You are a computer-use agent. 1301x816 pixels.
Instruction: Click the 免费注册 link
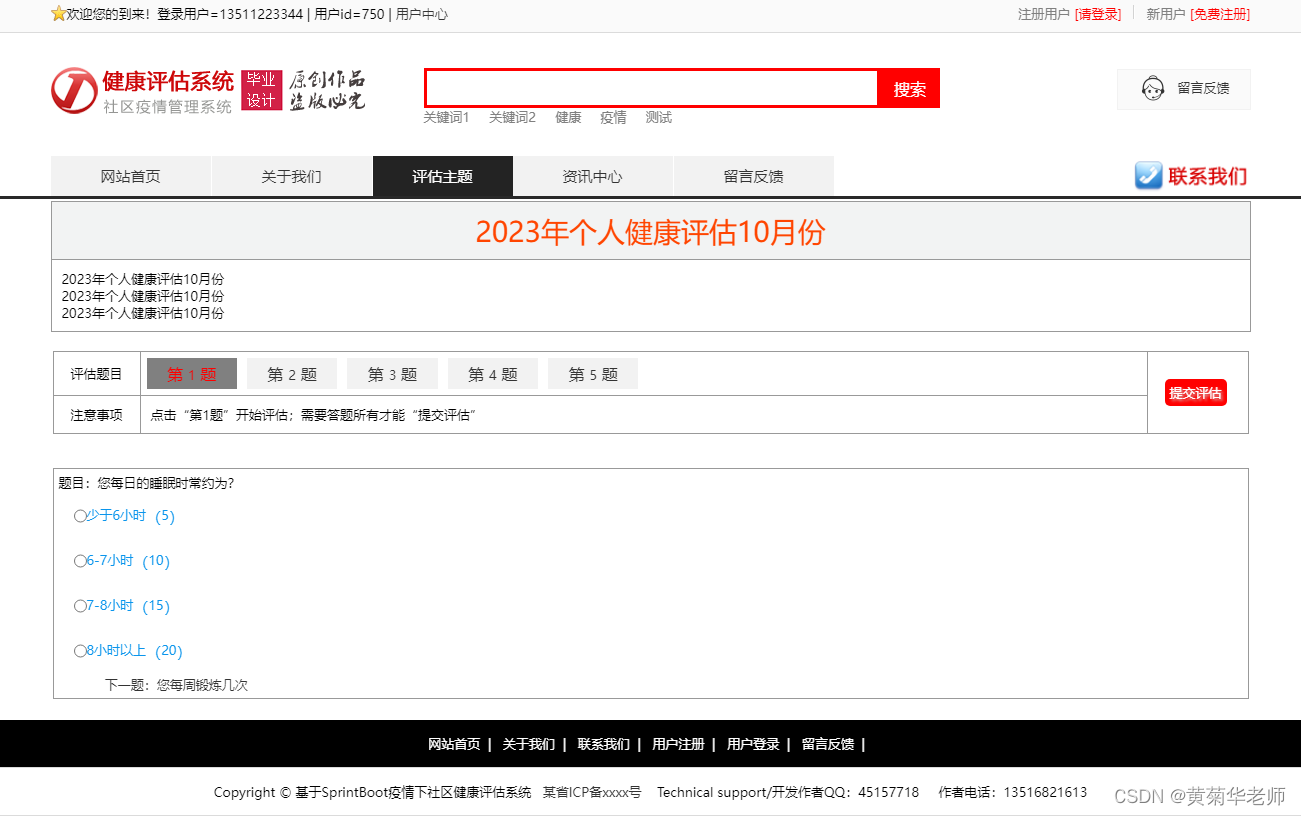tap(1220, 14)
